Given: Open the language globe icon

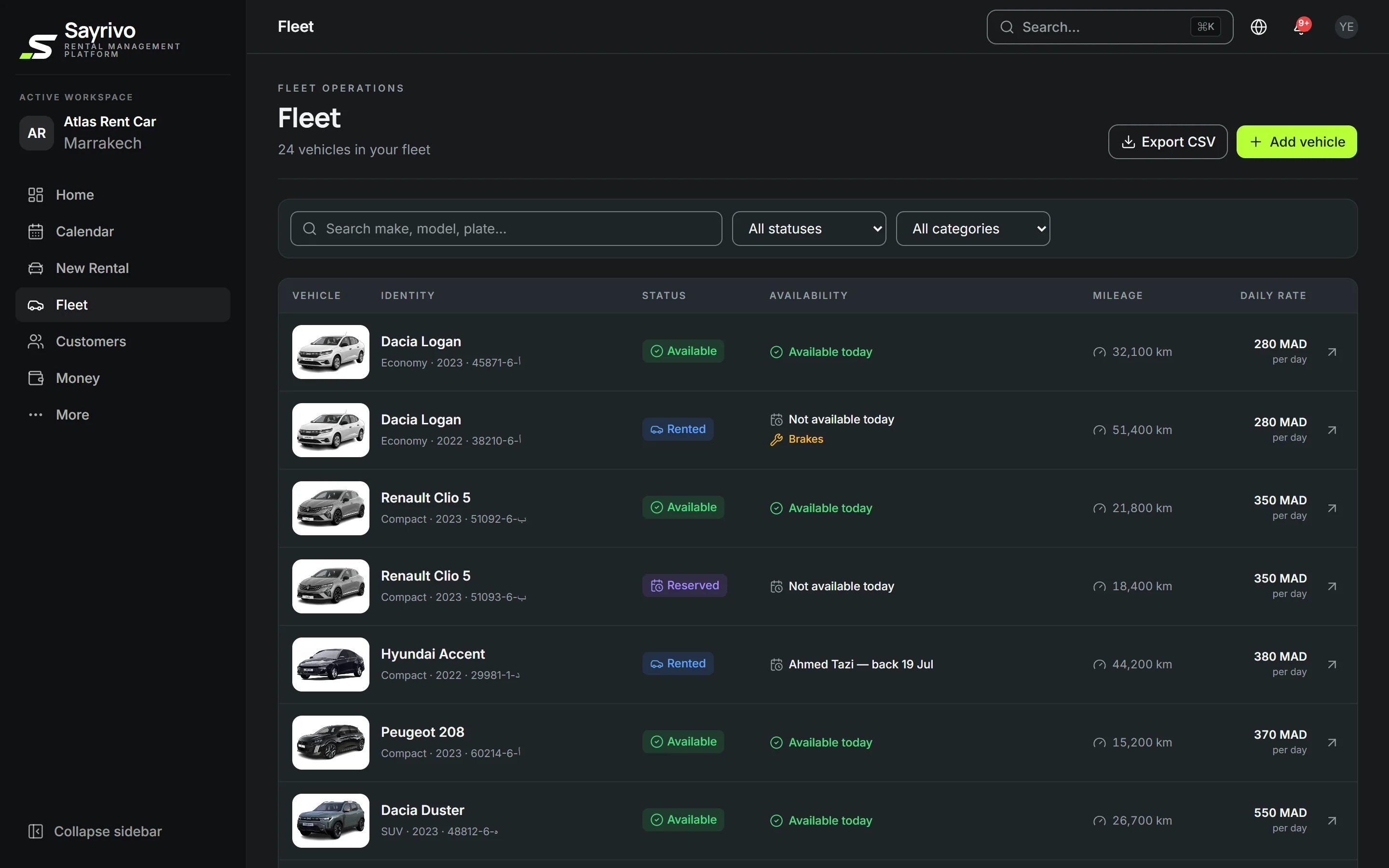Looking at the screenshot, I should click(1258, 27).
